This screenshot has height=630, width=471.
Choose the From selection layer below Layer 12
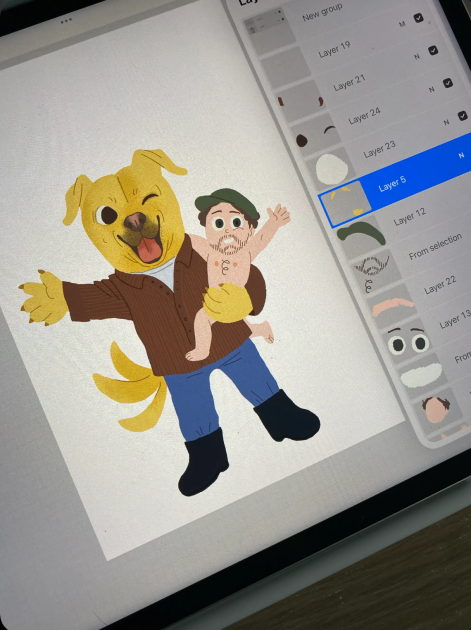pyautogui.click(x=435, y=247)
